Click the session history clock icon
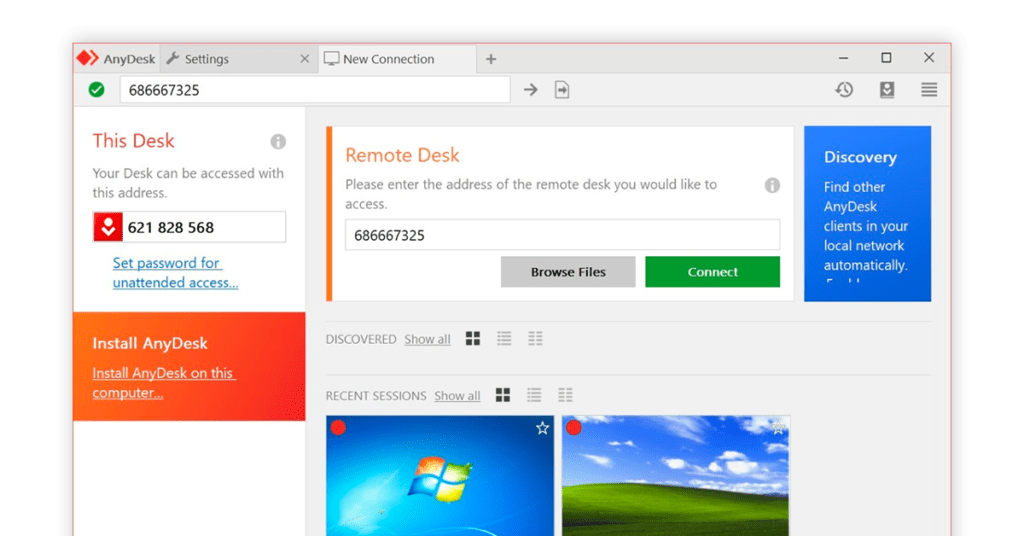The image size is (1024, 536). tap(844, 90)
